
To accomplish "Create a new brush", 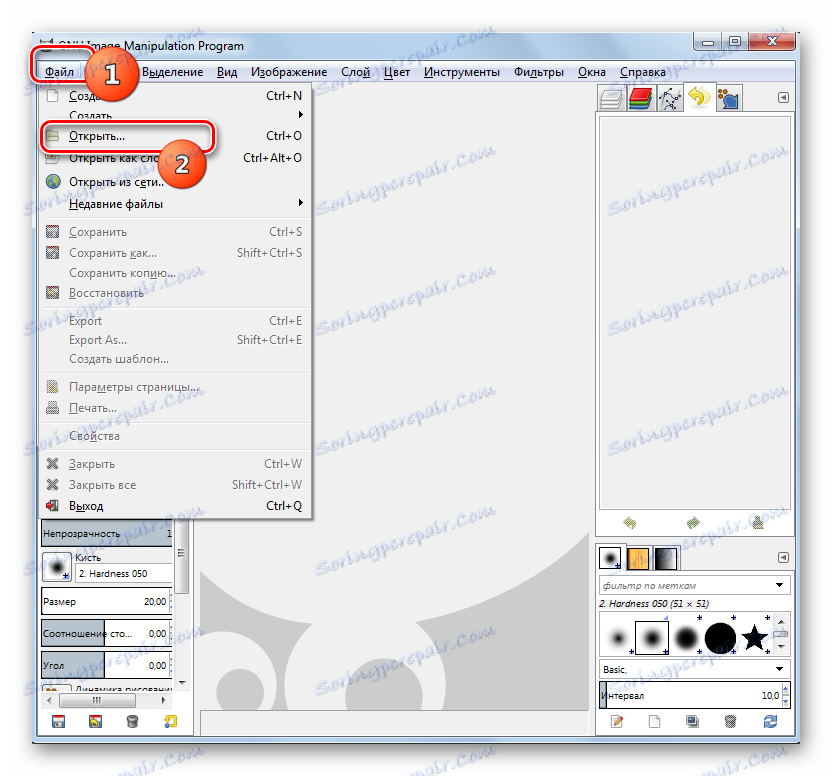I will click(x=655, y=721).
